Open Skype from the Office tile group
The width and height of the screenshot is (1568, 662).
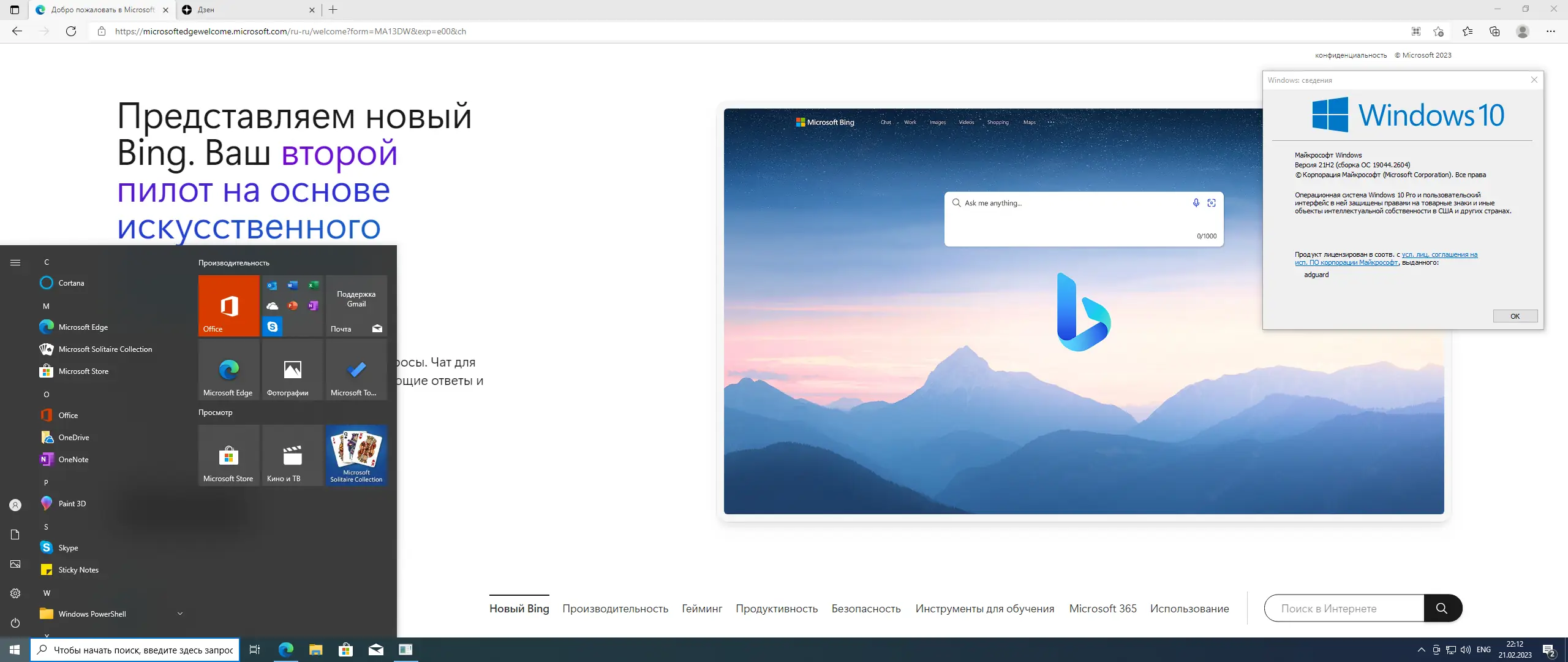tap(273, 327)
